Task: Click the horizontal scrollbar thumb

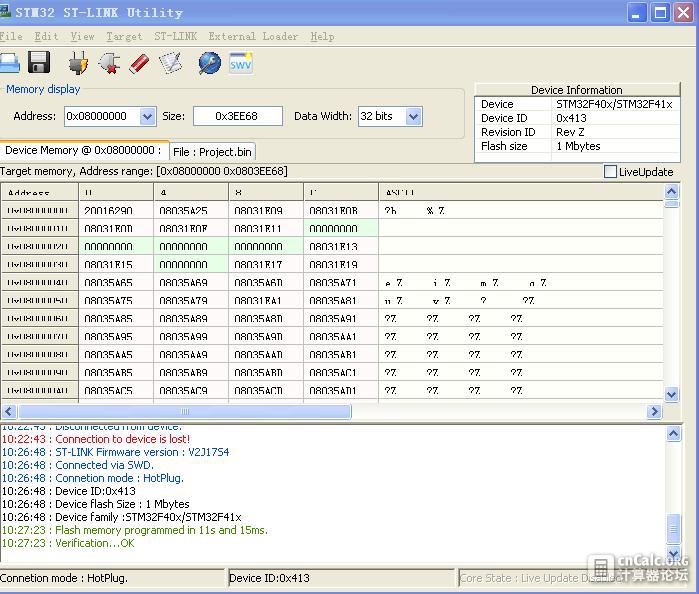Action: (x=185, y=411)
